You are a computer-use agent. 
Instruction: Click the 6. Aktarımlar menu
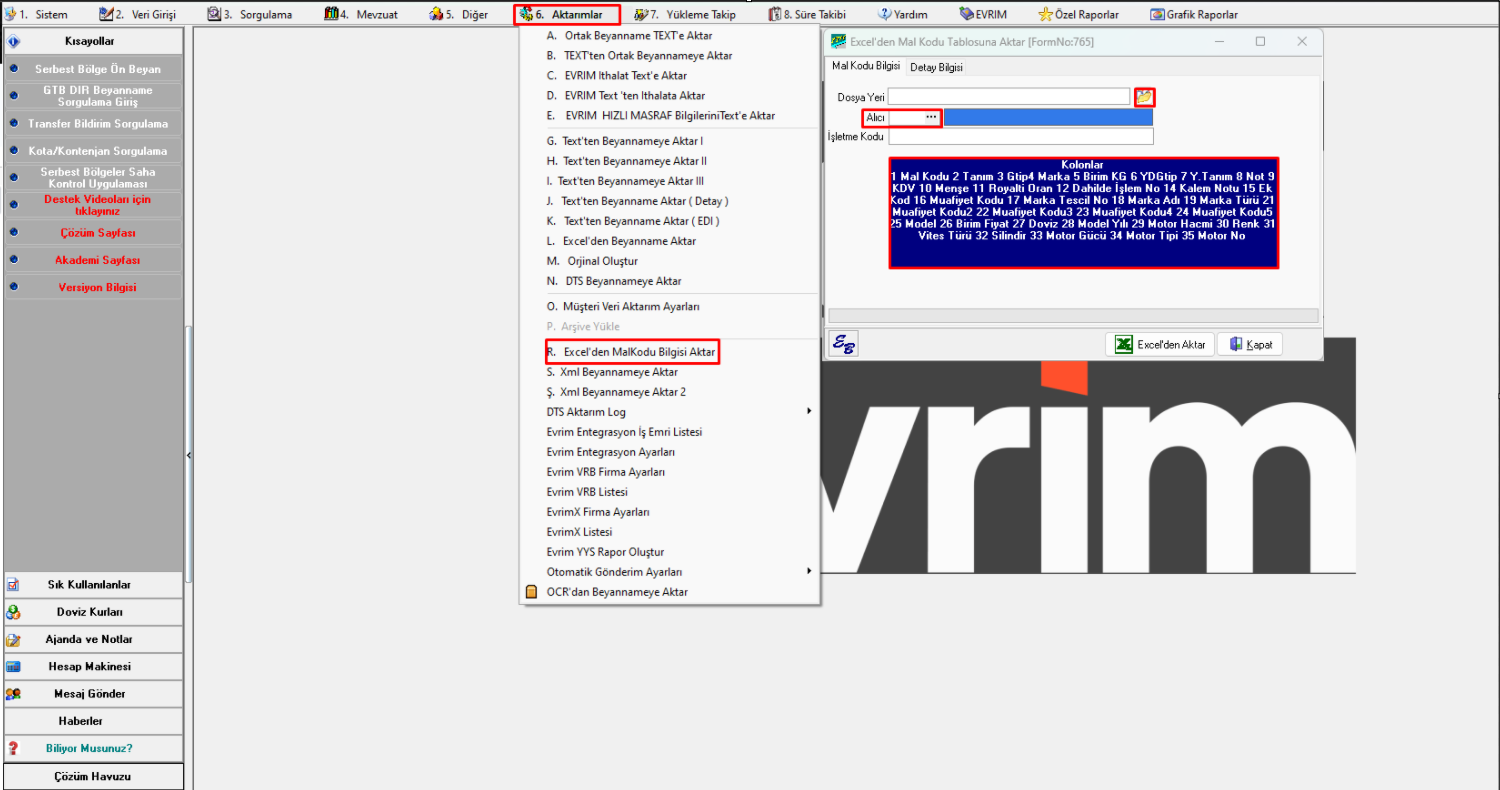pyautogui.click(x=567, y=14)
